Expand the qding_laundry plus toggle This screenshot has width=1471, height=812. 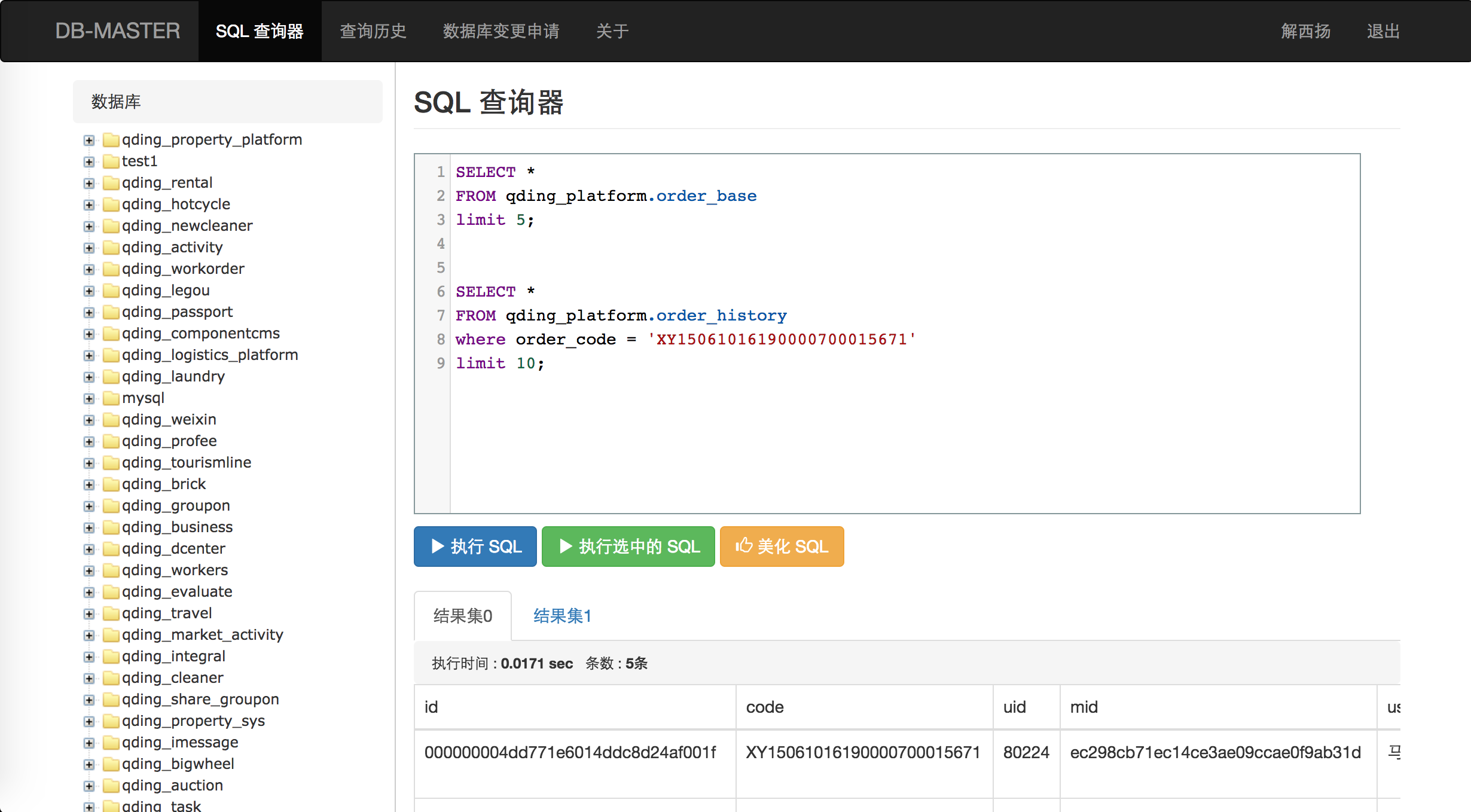point(89,377)
